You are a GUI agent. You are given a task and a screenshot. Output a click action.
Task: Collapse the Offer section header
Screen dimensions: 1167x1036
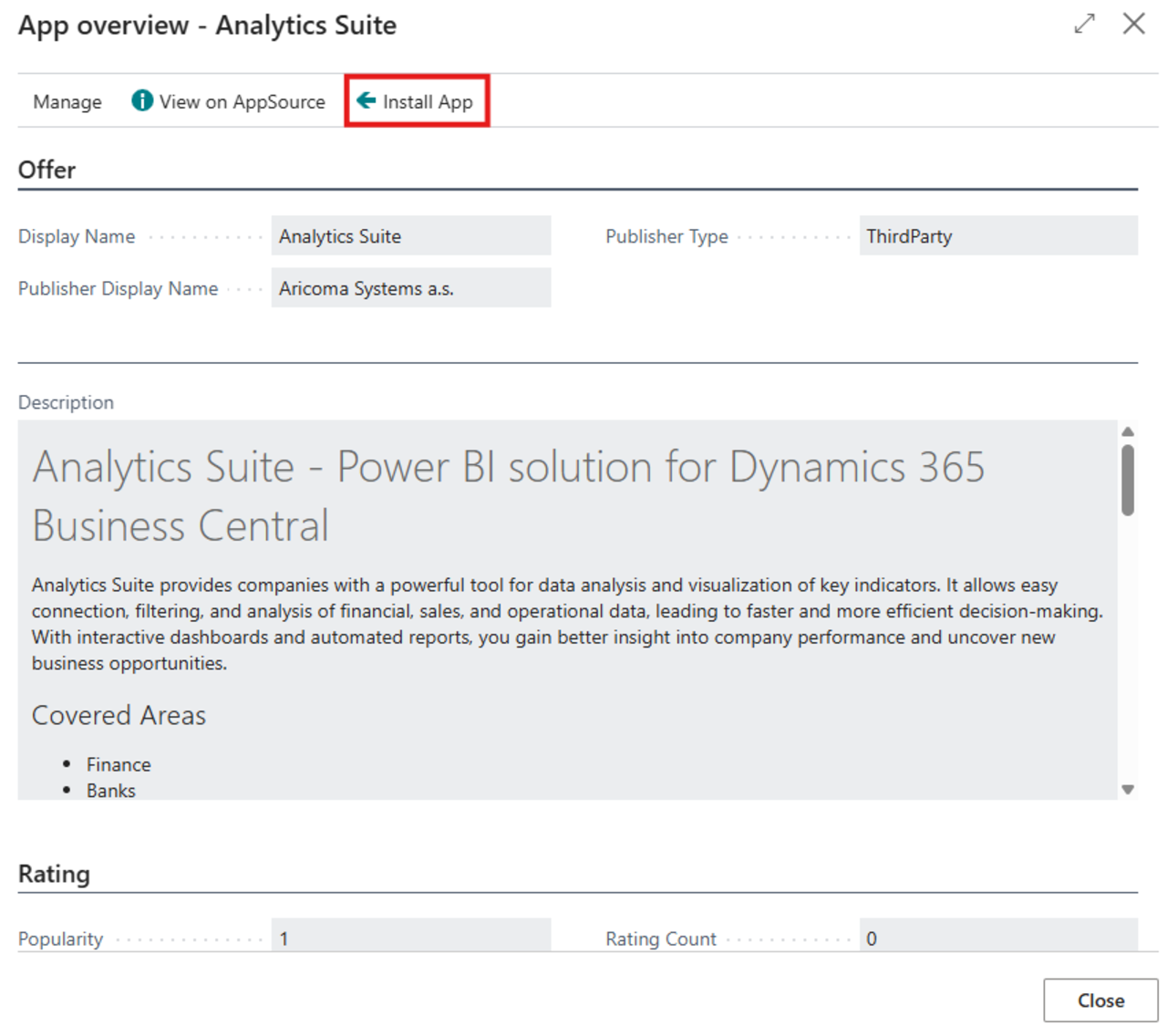46,170
